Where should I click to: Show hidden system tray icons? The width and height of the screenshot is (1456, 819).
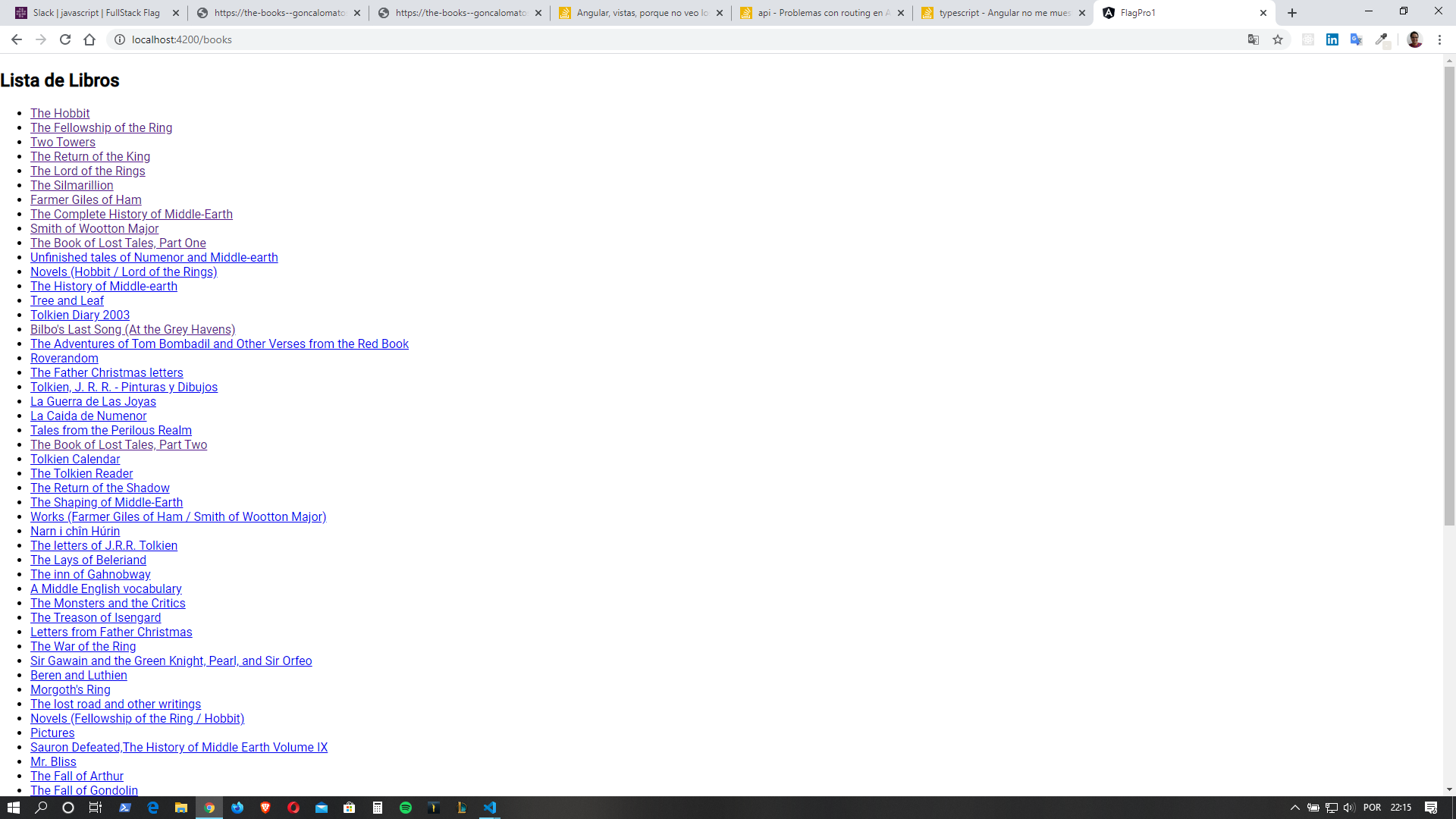pyautogui.click(x=1295, y=808)
